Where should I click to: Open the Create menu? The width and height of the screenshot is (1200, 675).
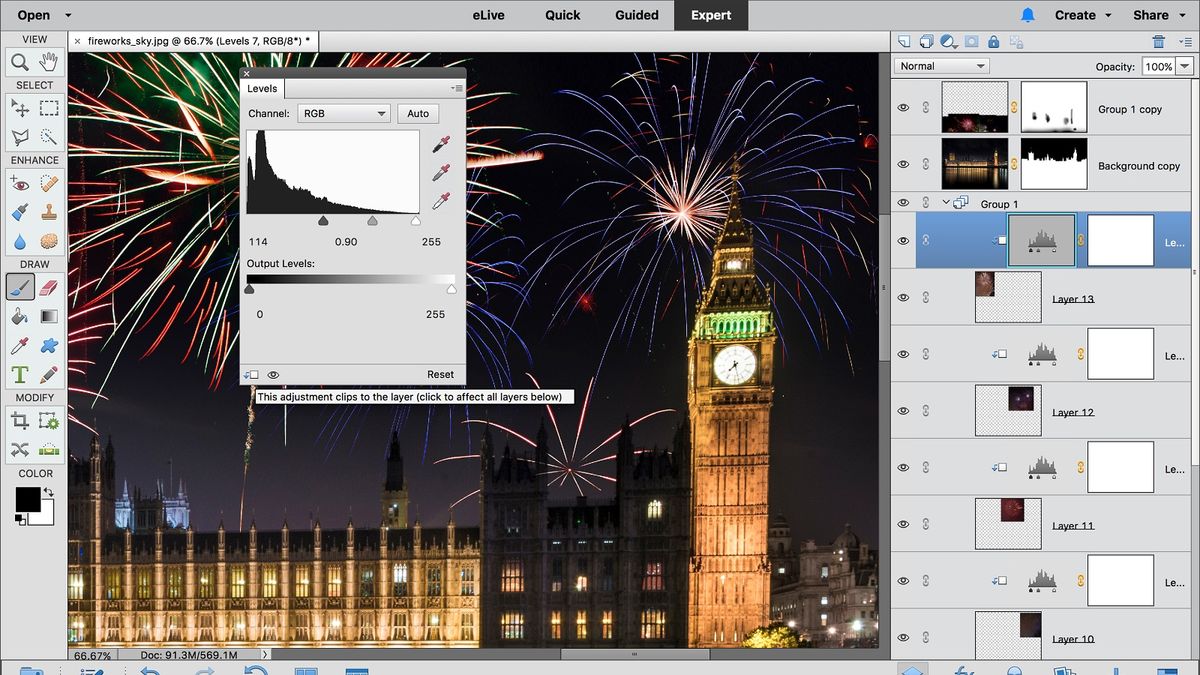pyautogui.click(x=1075, y=15)
